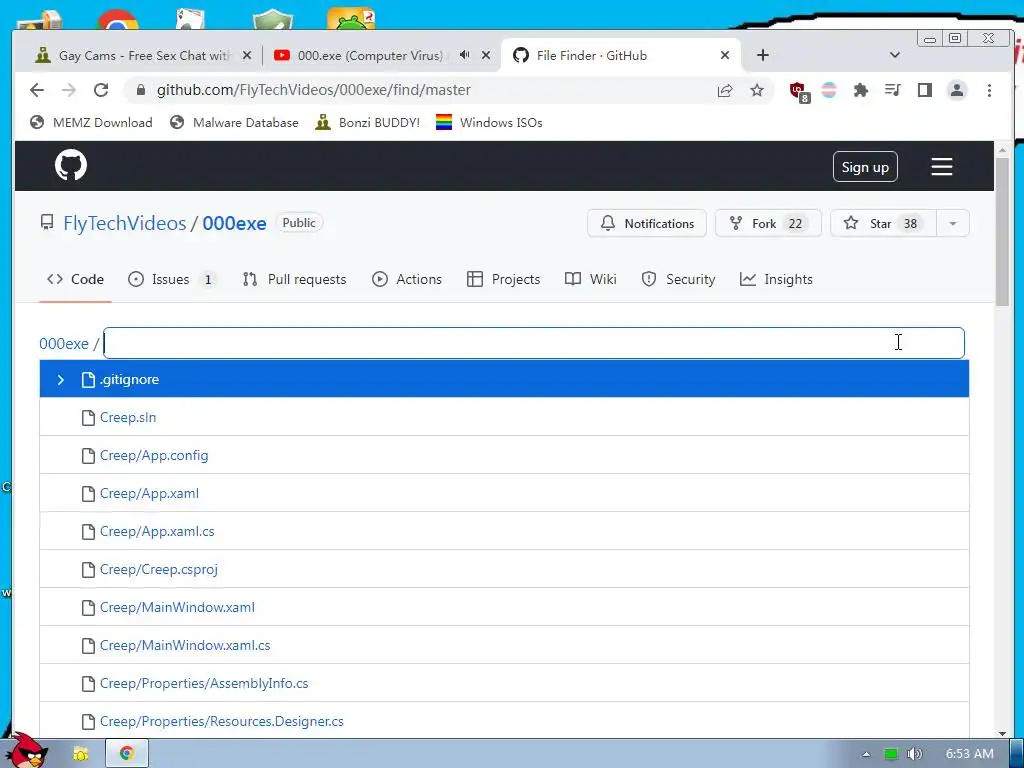The width and height of the screenshot is (1024, 768).
Task: Open the media control icon in toolbar
Action: point(893,90)
